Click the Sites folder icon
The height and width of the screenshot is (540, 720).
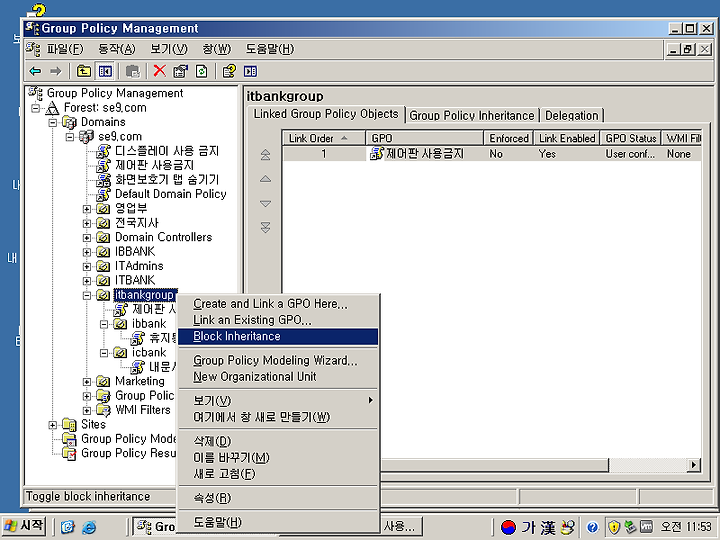[69, 425]
